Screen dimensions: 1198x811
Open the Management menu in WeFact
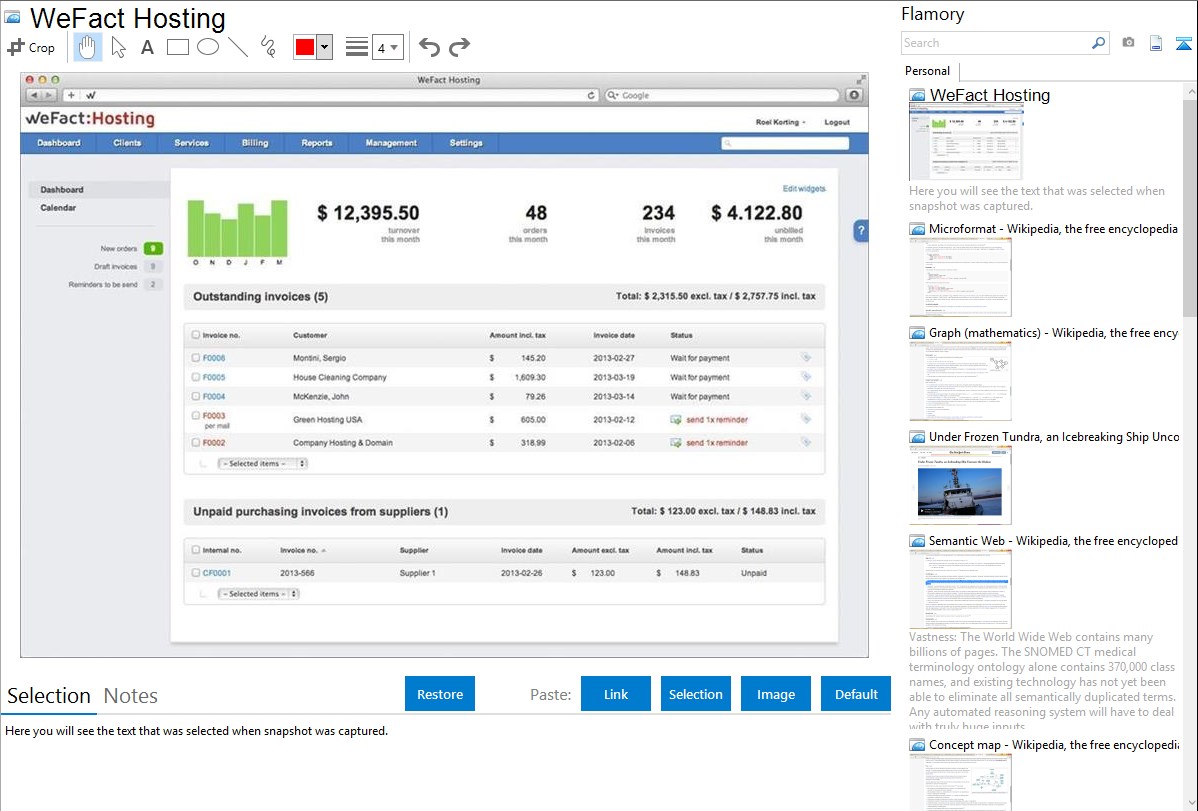tap(390, 143)
